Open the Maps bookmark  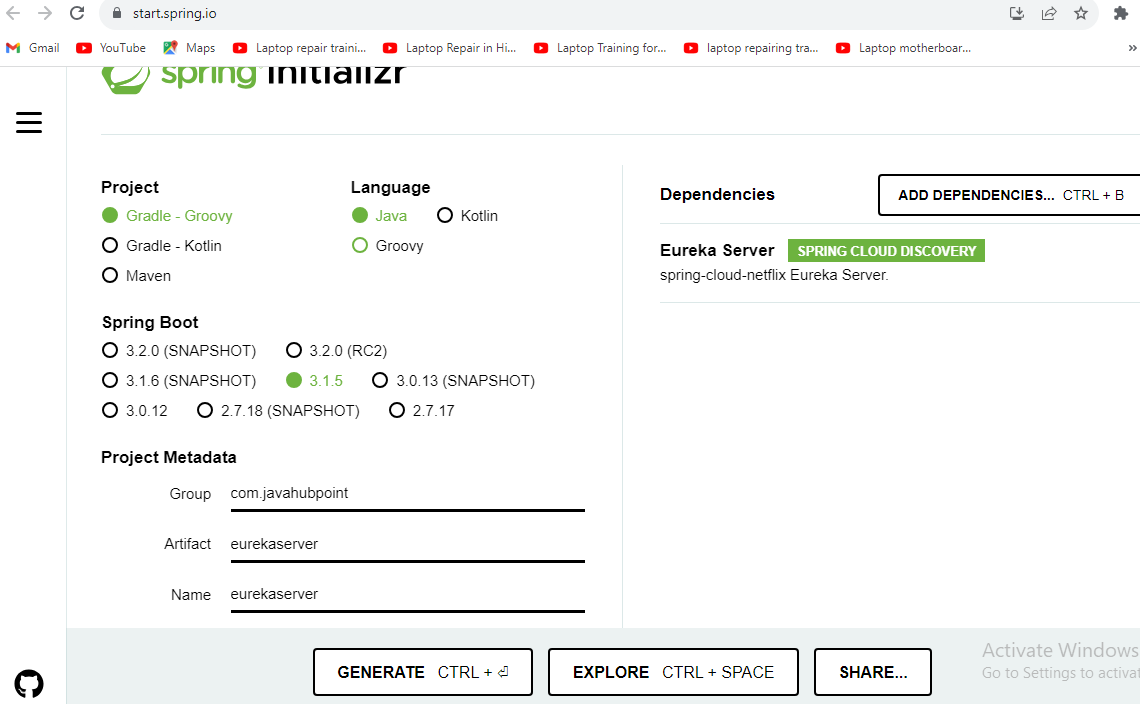pyautogui.click(x=189, y=48)
